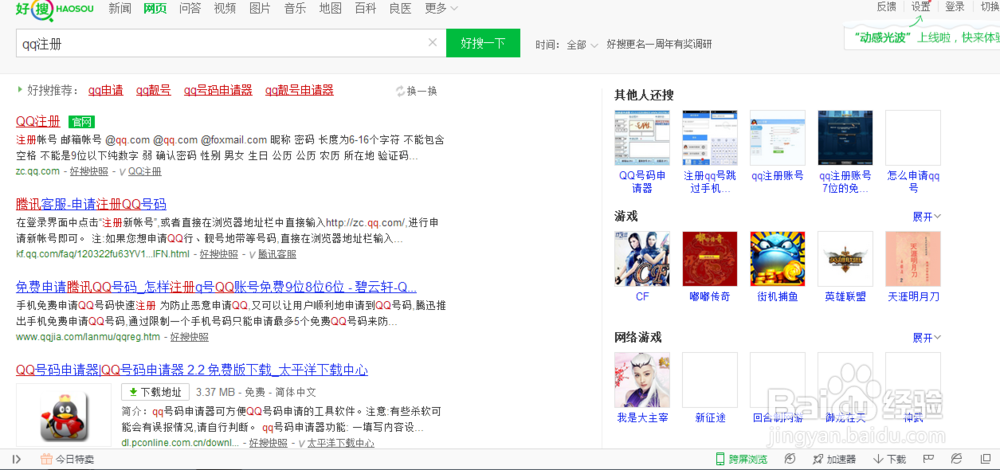
Task: Expand the 网络游戏 section with 展开
Action: 927,337
